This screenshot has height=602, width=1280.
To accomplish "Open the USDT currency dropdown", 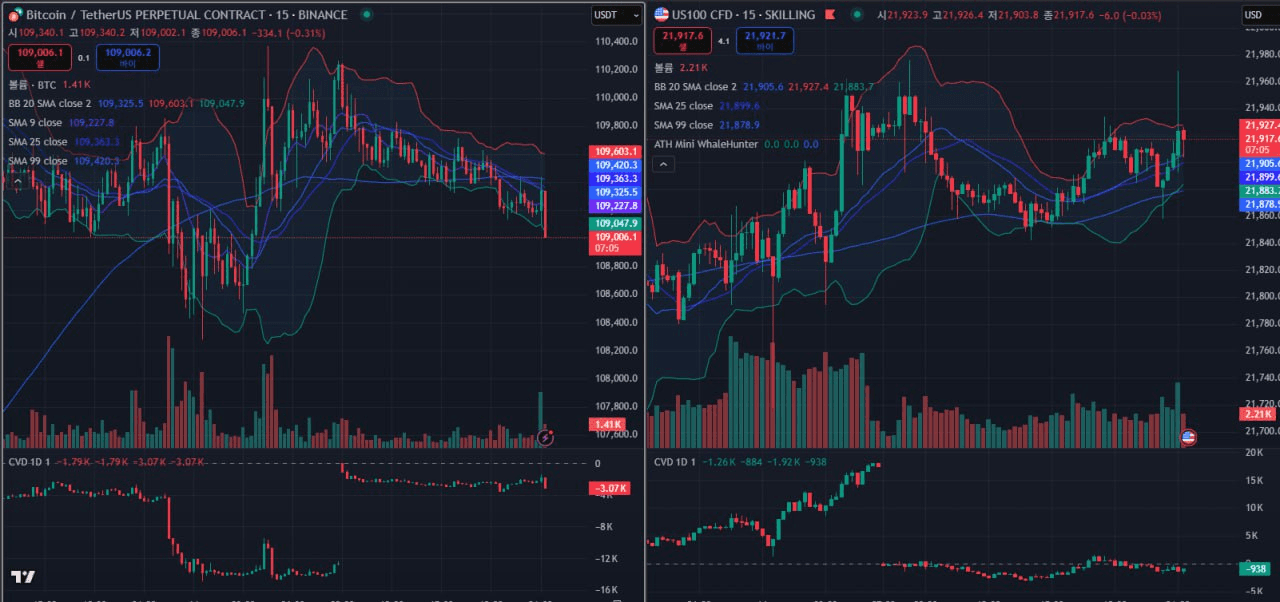I will point(613,14).
